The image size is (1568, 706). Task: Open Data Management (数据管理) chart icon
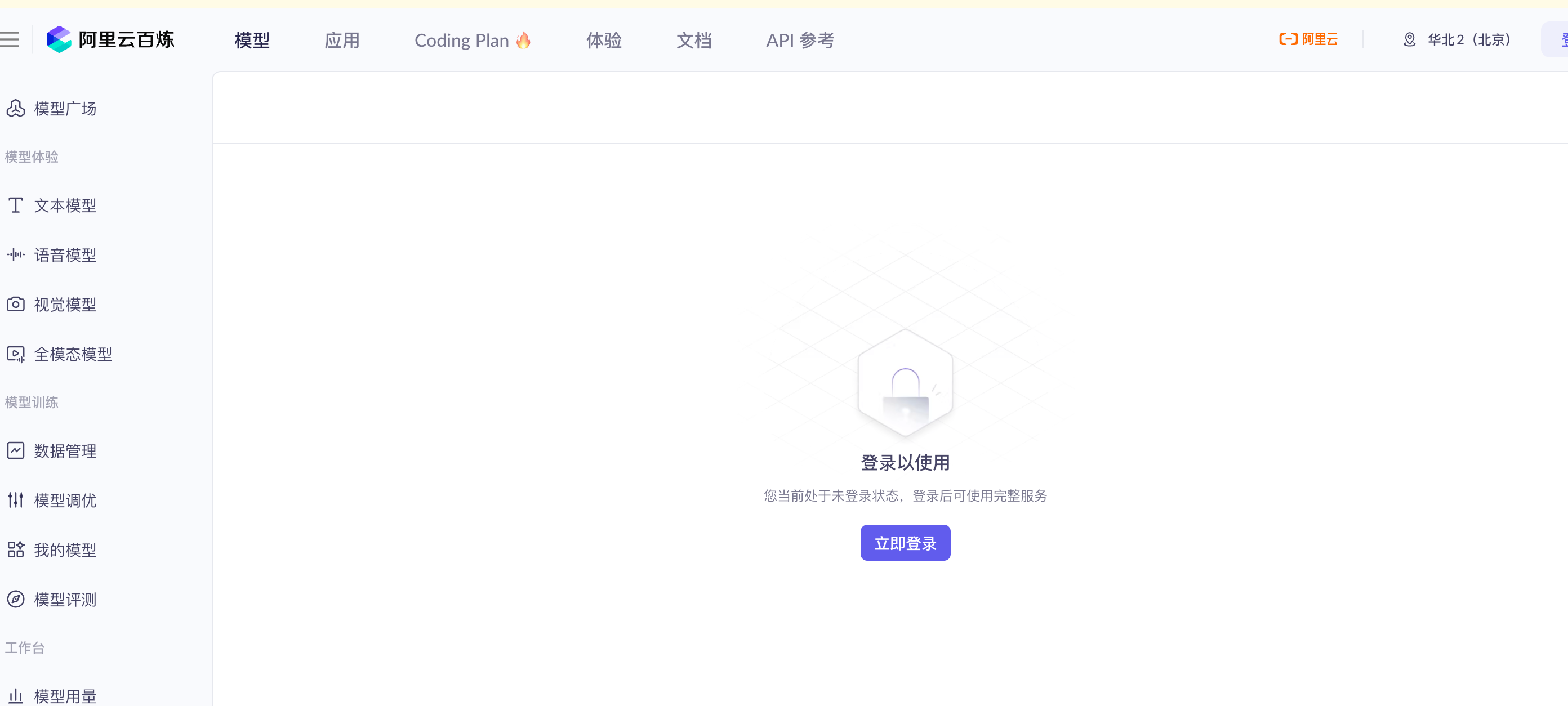(x=16, y=450)
